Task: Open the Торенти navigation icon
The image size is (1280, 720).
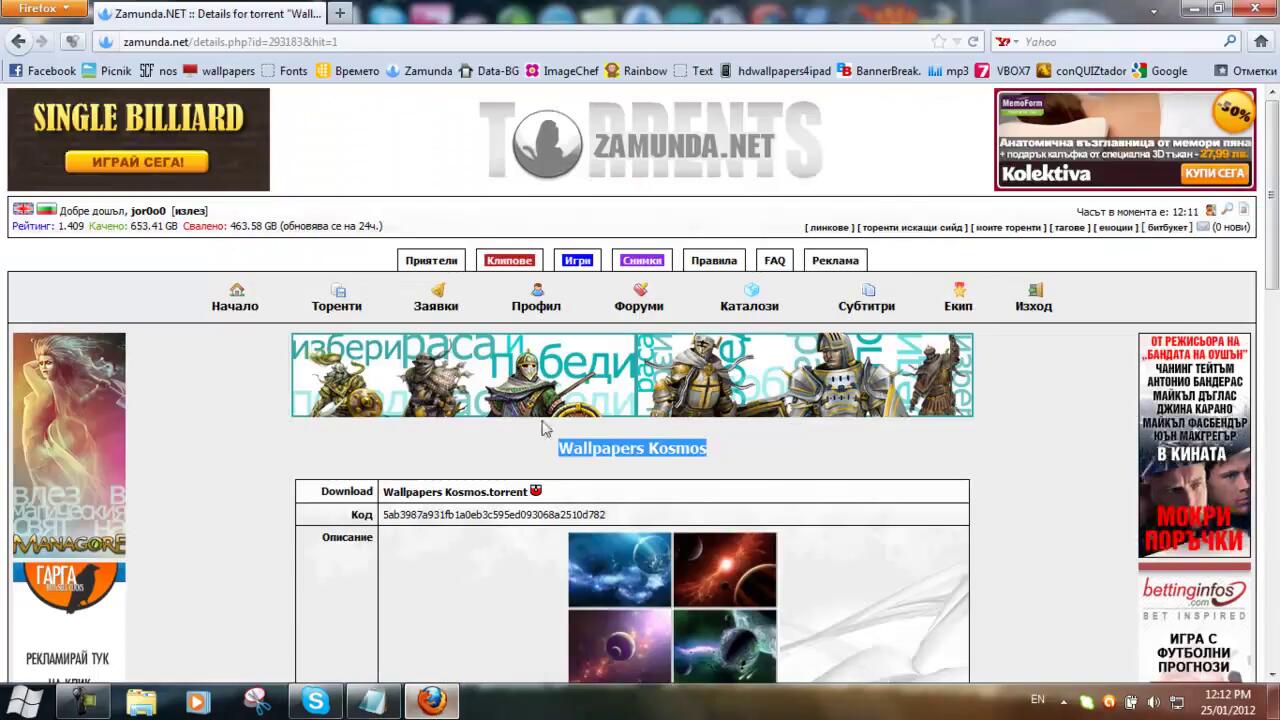Action: pos(337,290)
